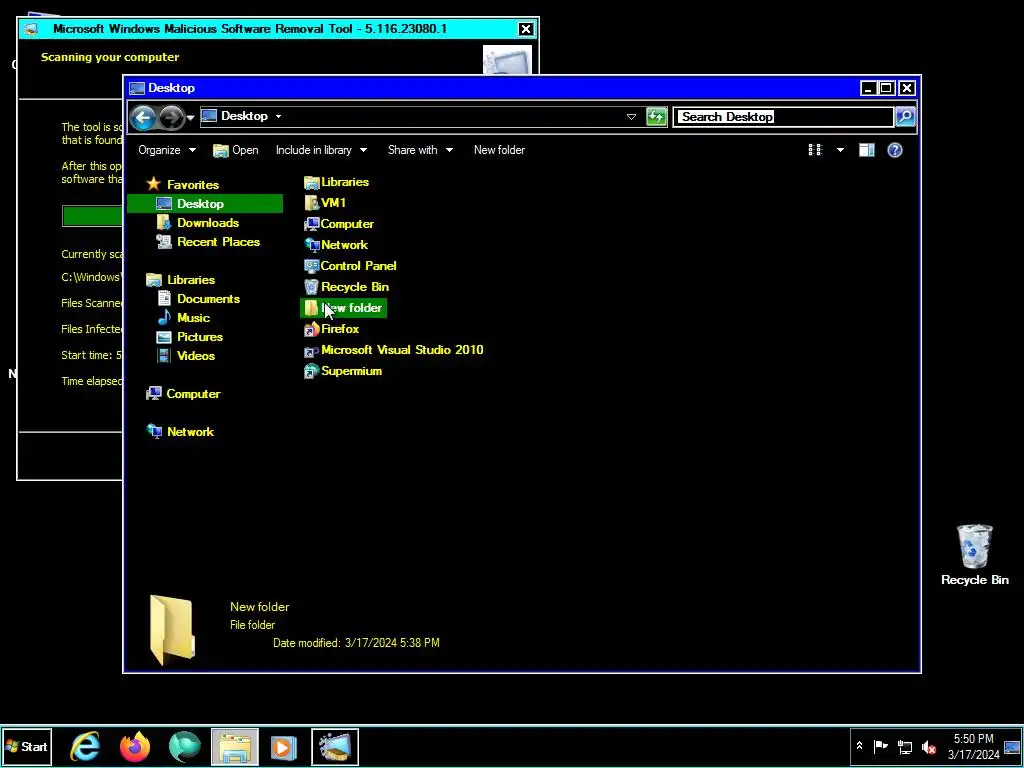Close the Malicious Software Removal Tool window

(x=526, y=29)
